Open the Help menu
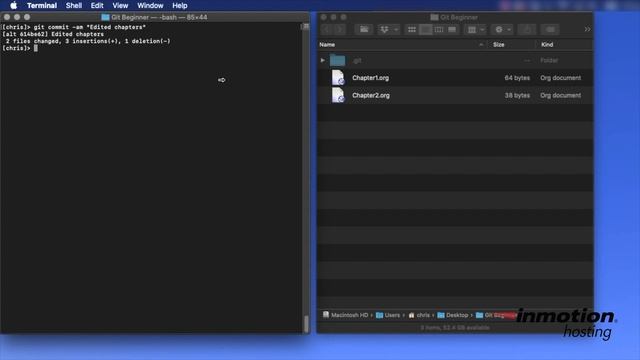Viewport: 640px width, 360px height. tap(180, 5)
